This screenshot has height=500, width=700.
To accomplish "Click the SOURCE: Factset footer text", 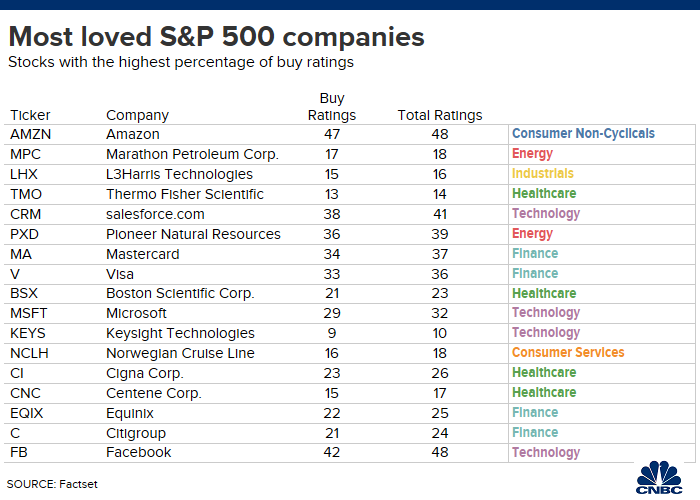I will (x=52, y=484).
